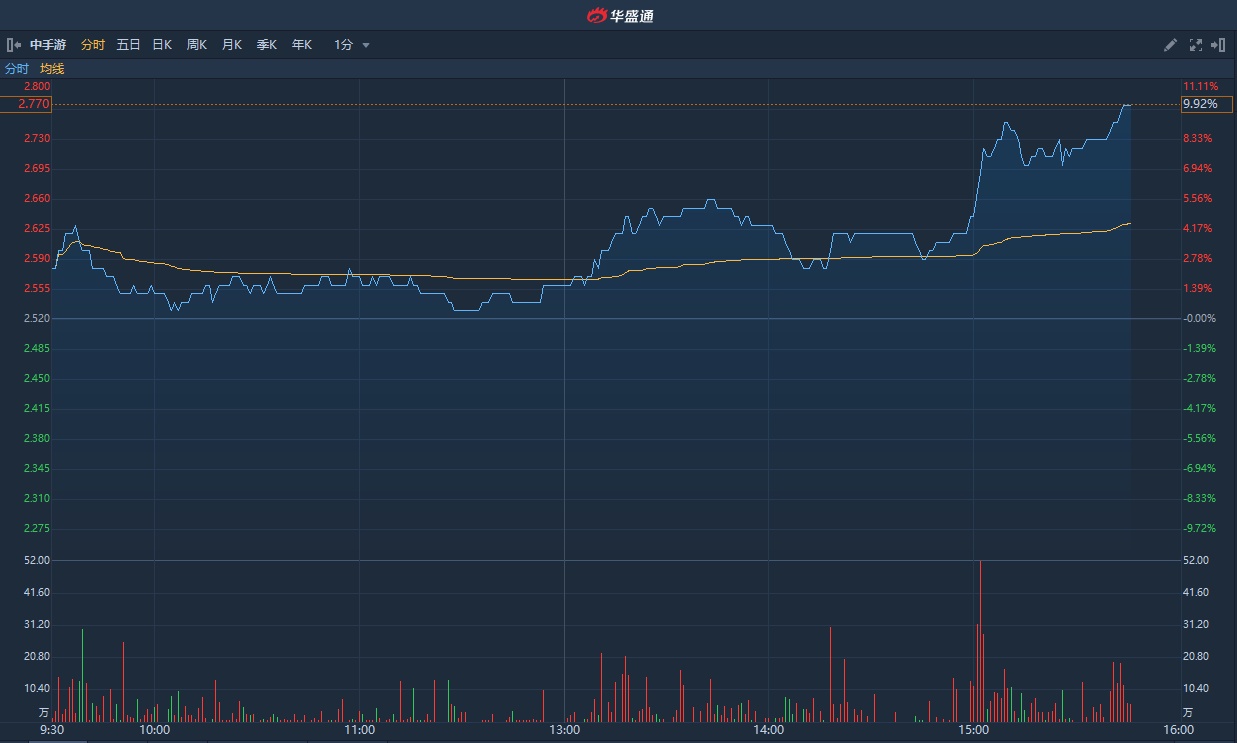Open the 月K monthly chart tab

(x=232, y=45)
